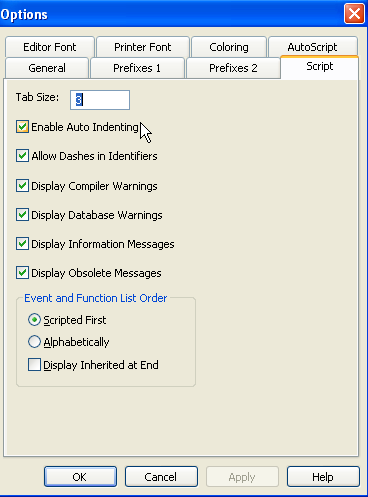Choose Alphabetically list order option
368x497 pixels.
coord(34,342)
